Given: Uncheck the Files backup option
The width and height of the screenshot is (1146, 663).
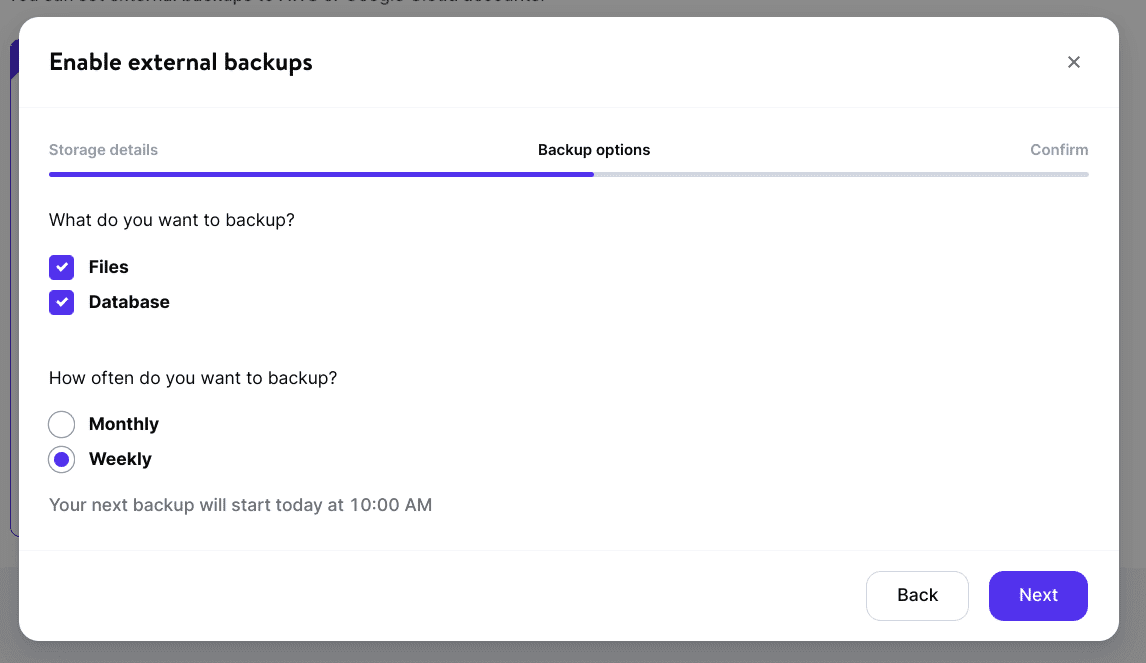Looking at the screenshot, I should pyautogui.click(x=61, y=267).
